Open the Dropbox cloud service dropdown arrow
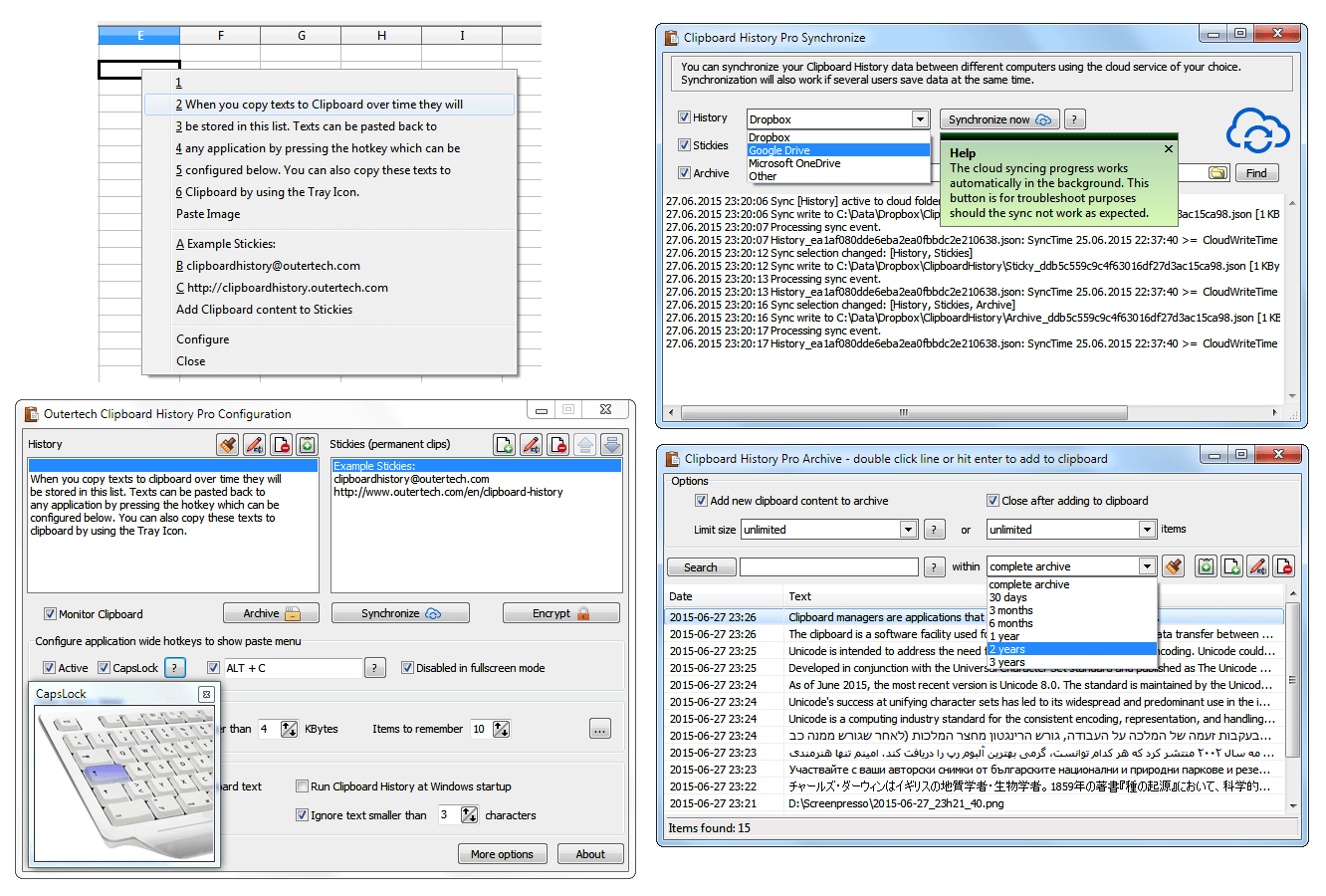The image size is (1326, 896). coord(920,119)
